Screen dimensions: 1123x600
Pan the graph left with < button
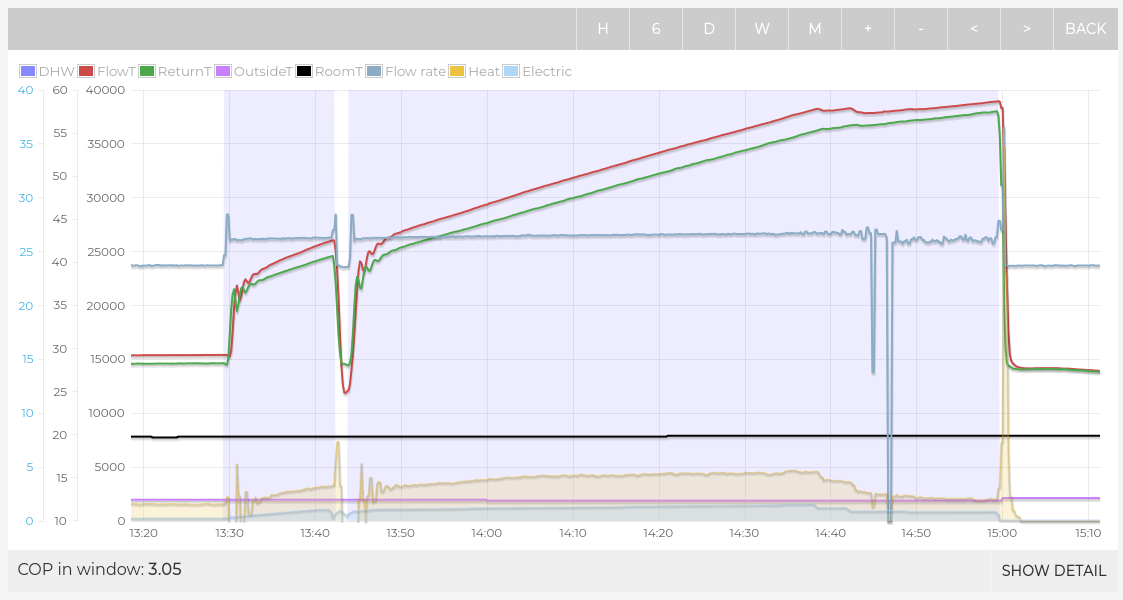click(974, 29)
